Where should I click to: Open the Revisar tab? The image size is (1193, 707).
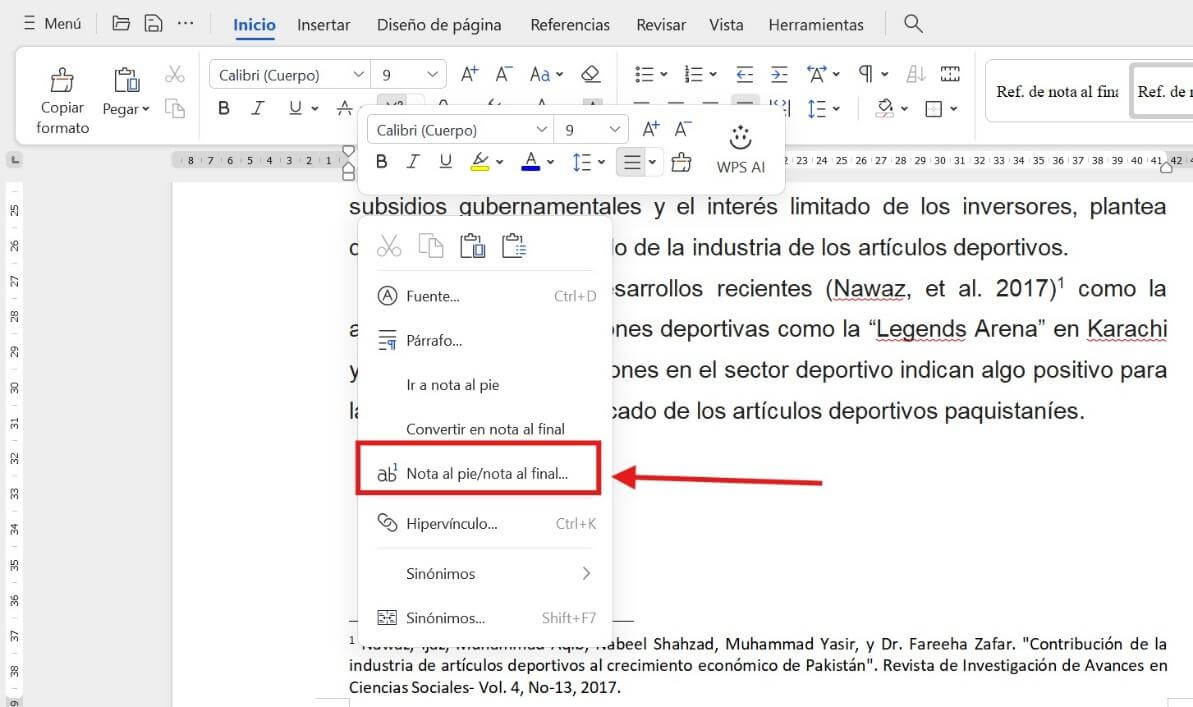660,24
